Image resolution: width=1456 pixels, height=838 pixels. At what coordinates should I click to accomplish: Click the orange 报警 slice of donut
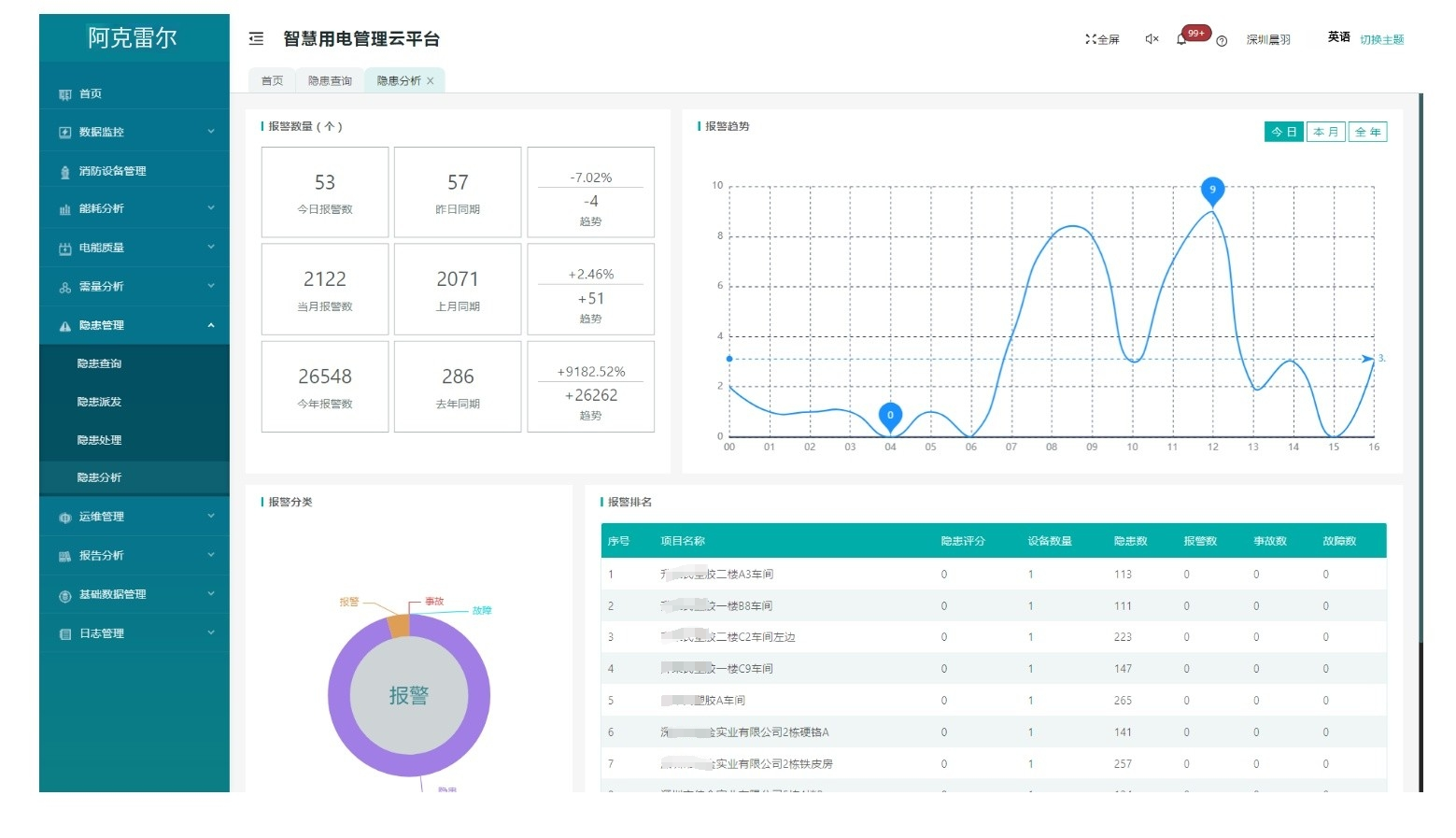pyautogui.click(x=399, y=624)
